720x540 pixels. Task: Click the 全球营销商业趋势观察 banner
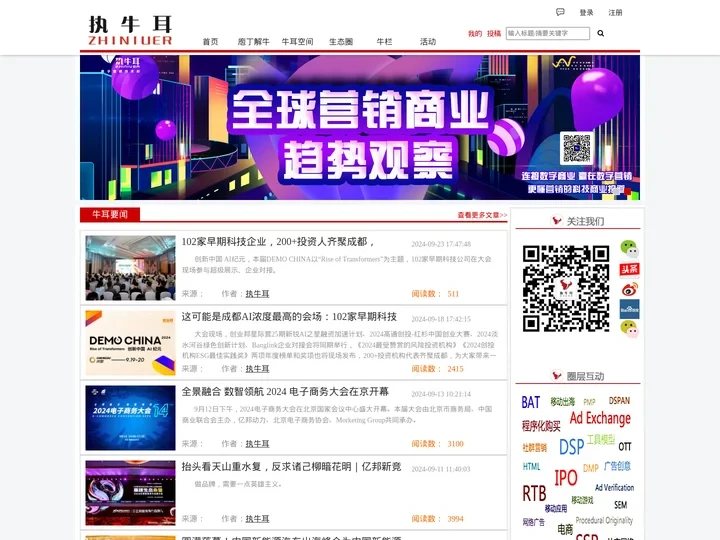[360, 127]
